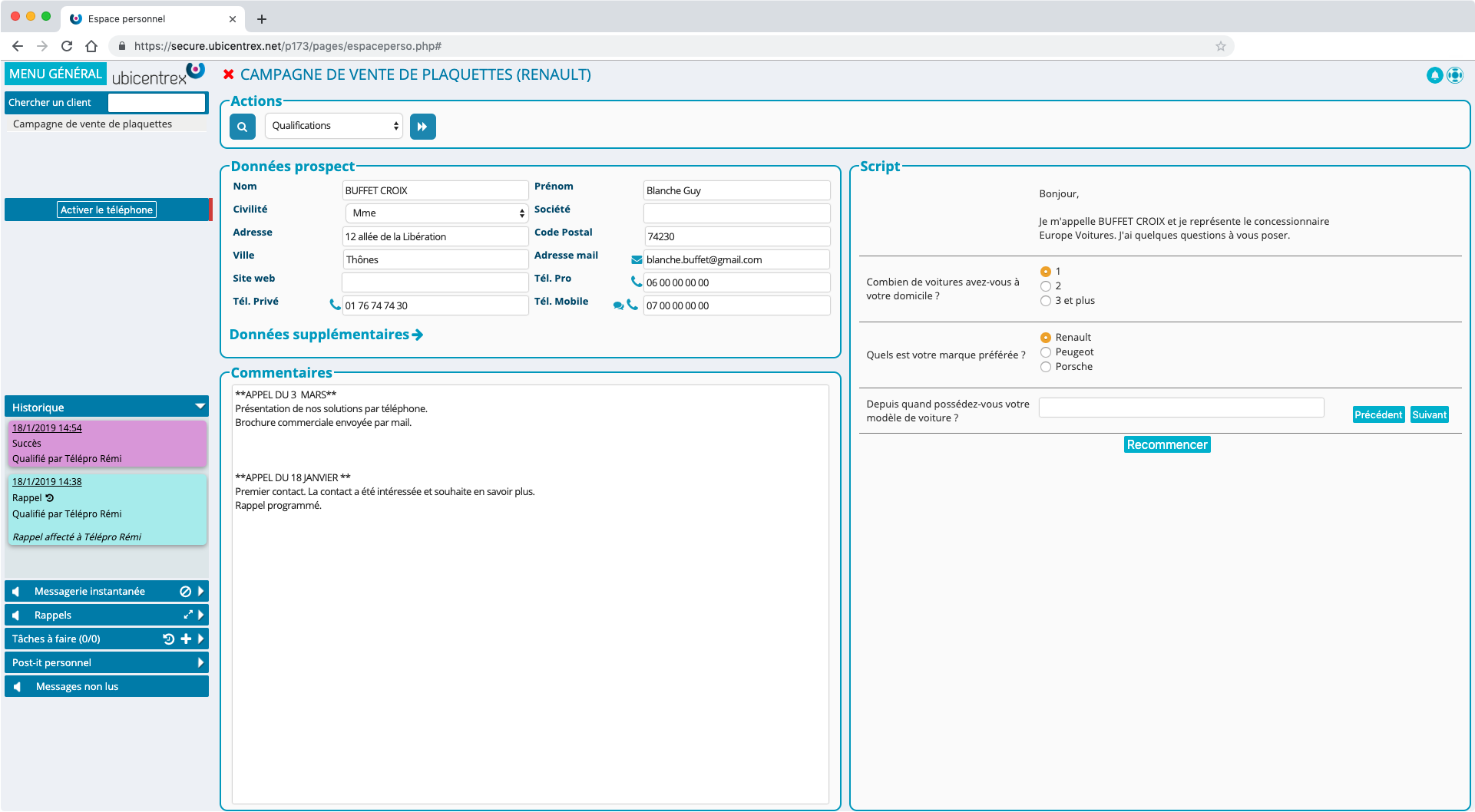Expand the Post-it personnel panel arrow
The height and width of the screenshot is (812, 1475).
pyautogui.click(x=201, y=662)
